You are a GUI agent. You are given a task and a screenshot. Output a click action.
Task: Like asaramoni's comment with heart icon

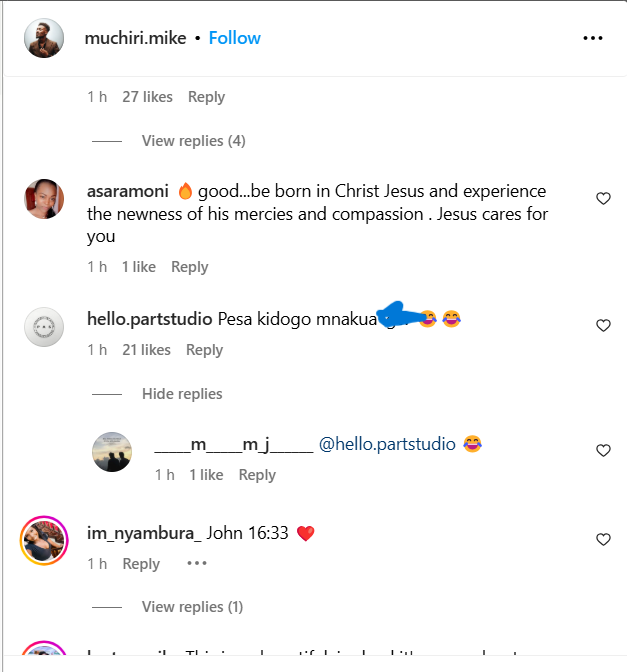603,199
